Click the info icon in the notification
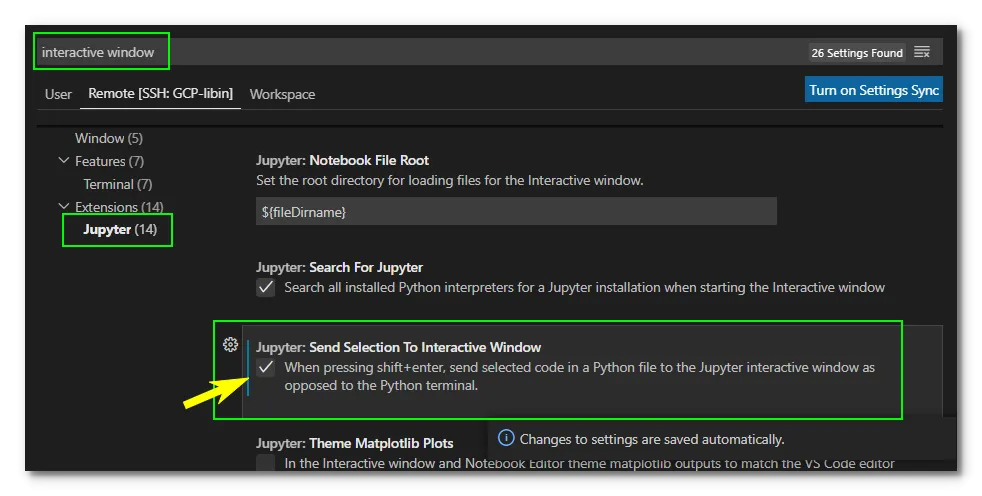 pos(506,438)
